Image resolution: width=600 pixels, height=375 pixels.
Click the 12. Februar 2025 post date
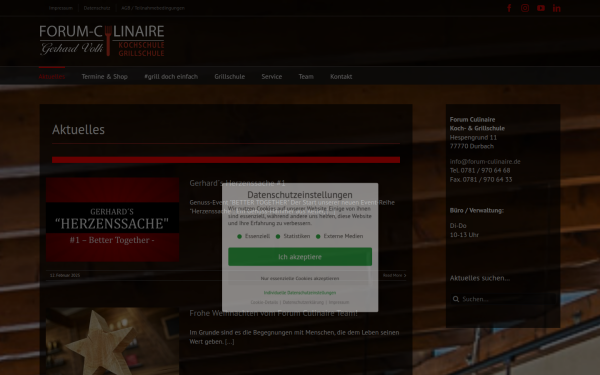click(65, 275)
